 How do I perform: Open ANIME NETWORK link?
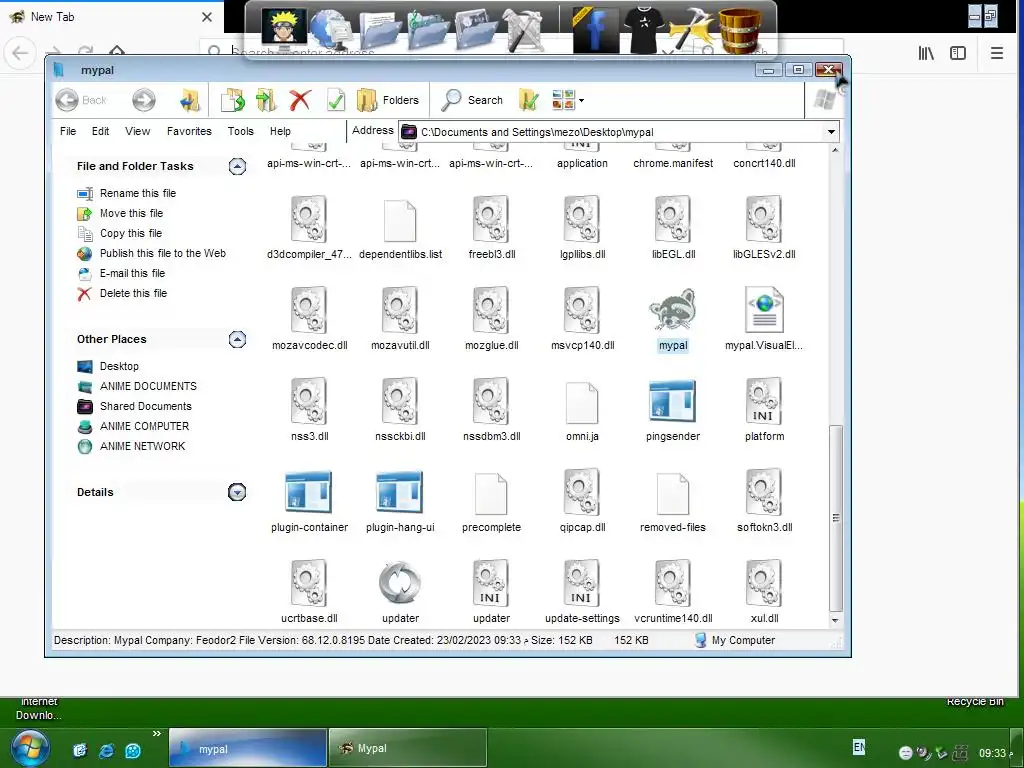tap(142, 447)
